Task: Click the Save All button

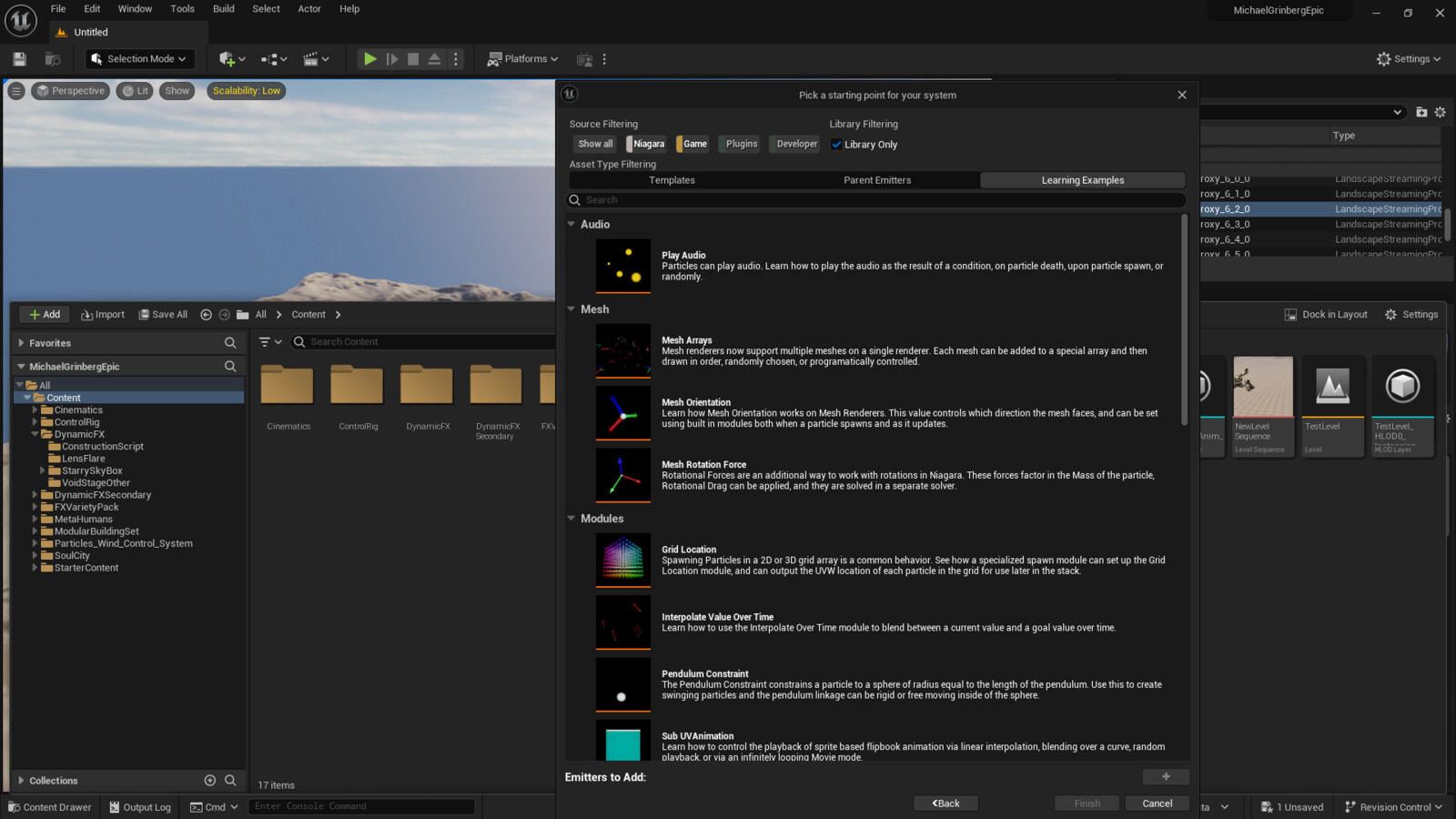Action: coord(163,315)
